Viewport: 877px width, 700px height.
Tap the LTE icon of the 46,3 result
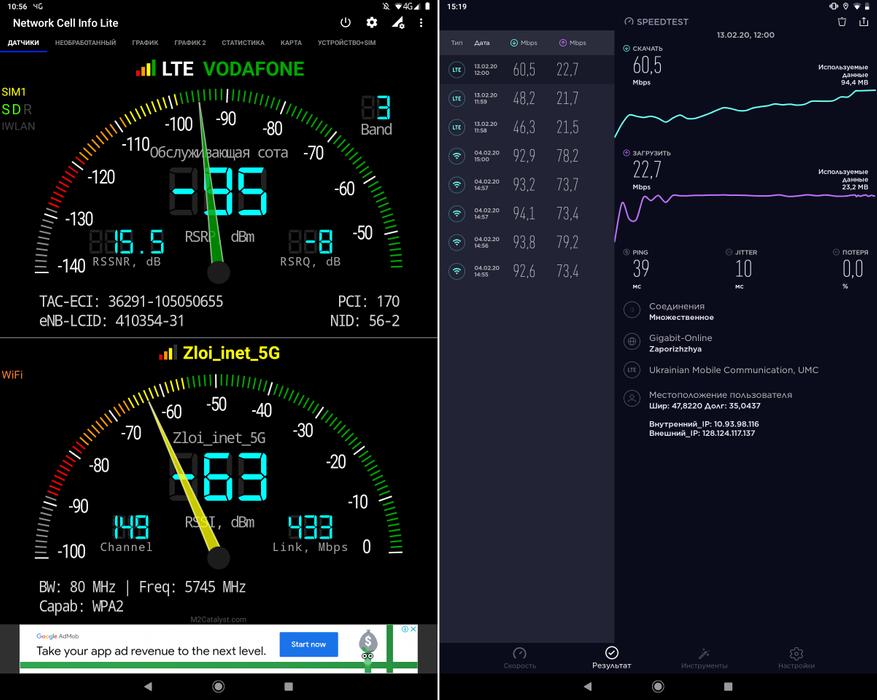[x=457, y=127]
